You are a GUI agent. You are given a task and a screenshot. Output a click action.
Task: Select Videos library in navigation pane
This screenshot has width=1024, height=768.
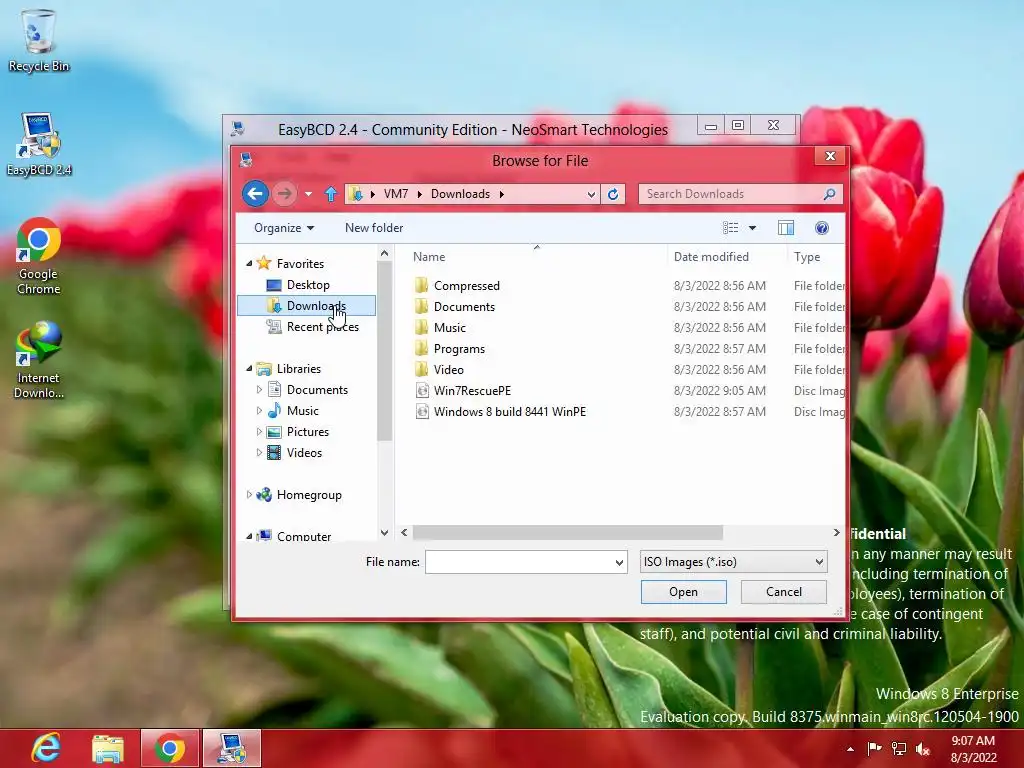click(x=304, y=453)
